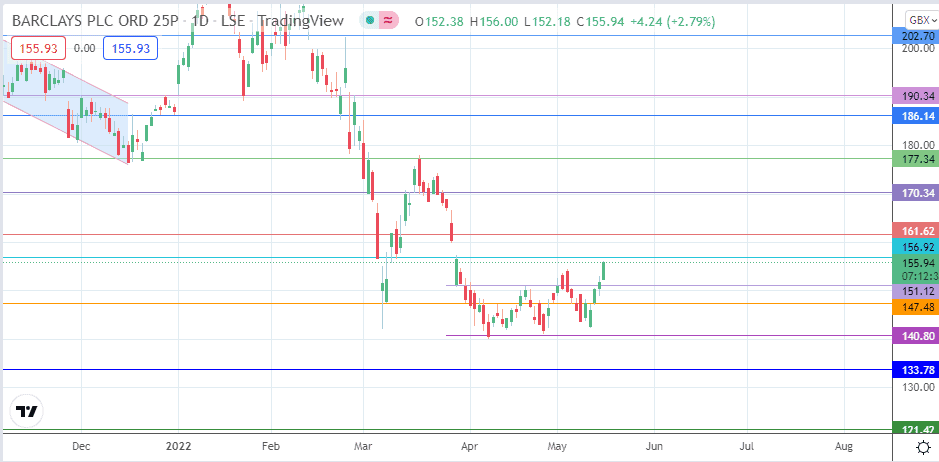Screen dimensions: 939x462
Task: Select the 161.62 red price label
Action: tap(914, 230)
